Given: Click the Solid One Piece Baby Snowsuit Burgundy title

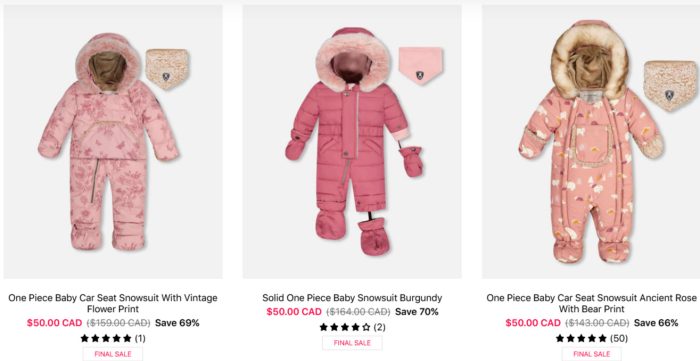Looking at the screenshot, I should pyautogui.click(x=352, y=298).
